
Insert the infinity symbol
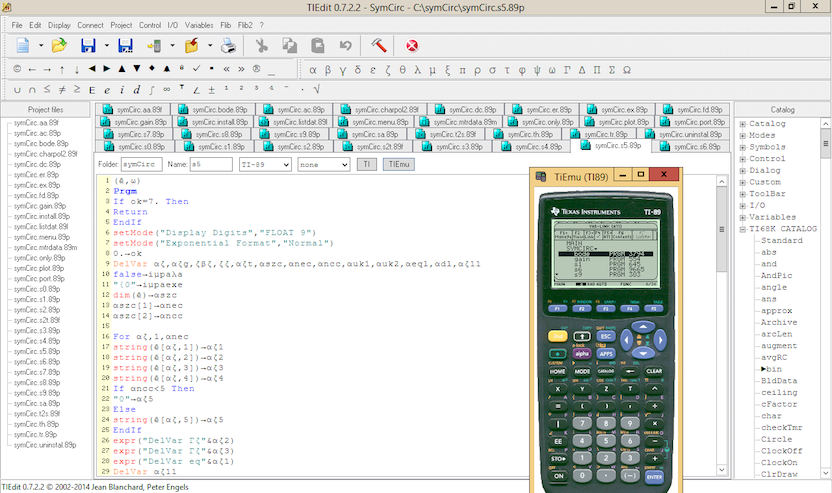point(167,90)
